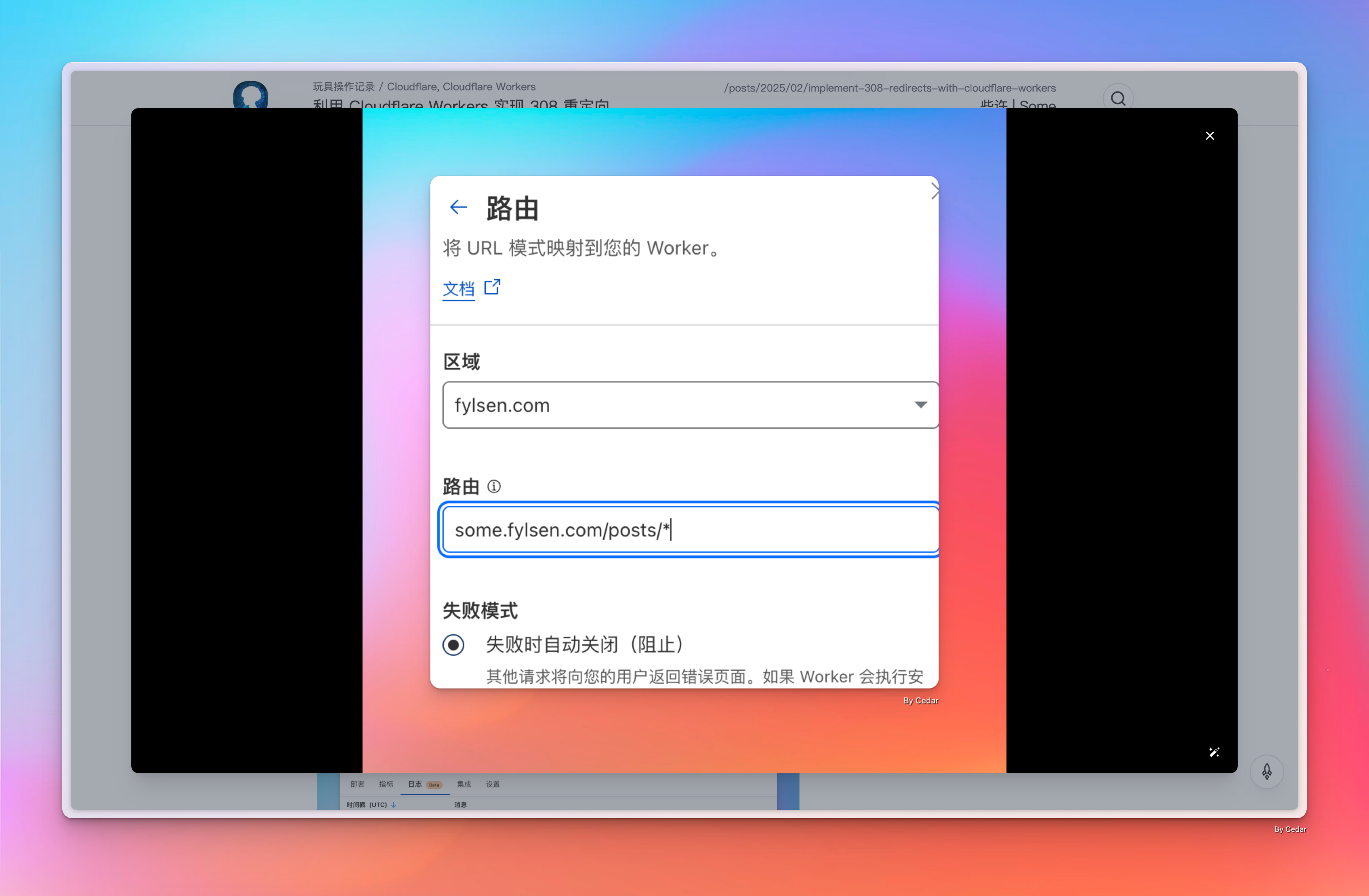Click the 路由 dialog heading

(512, 208)
